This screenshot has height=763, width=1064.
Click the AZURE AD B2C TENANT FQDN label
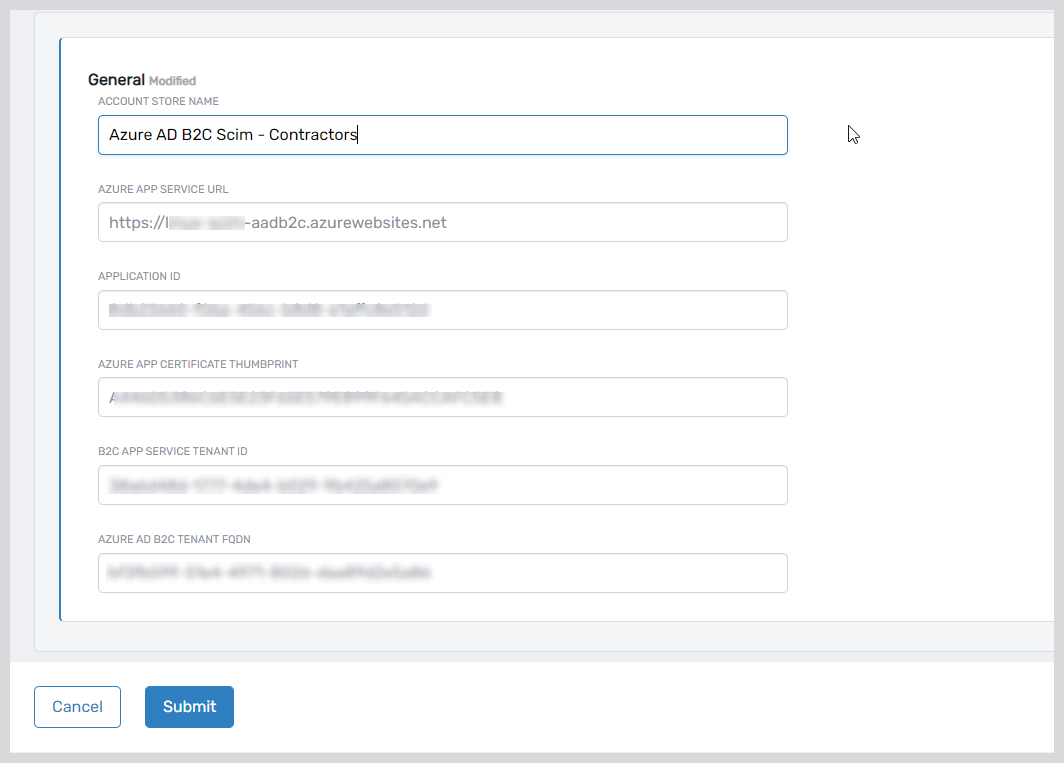click(174, 539)
